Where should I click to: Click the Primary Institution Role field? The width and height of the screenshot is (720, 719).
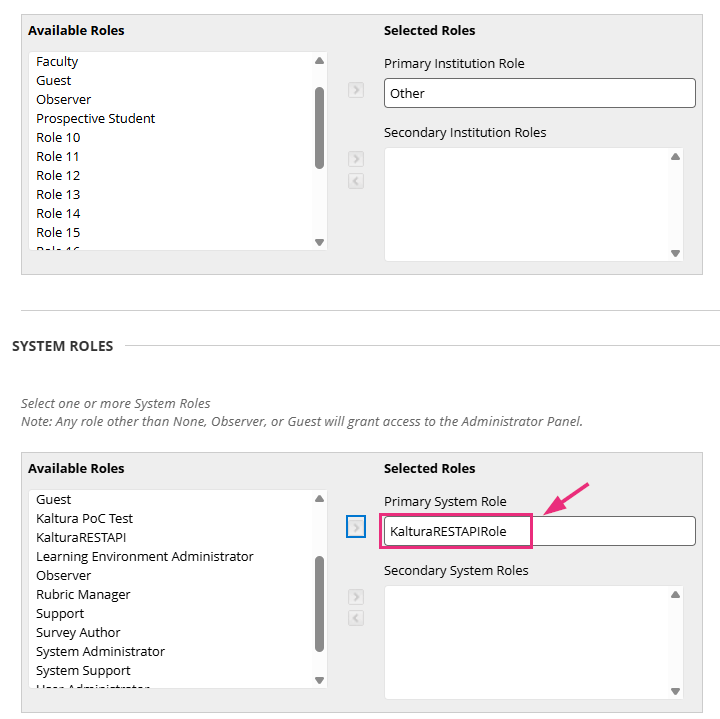(x=539, y=93)
